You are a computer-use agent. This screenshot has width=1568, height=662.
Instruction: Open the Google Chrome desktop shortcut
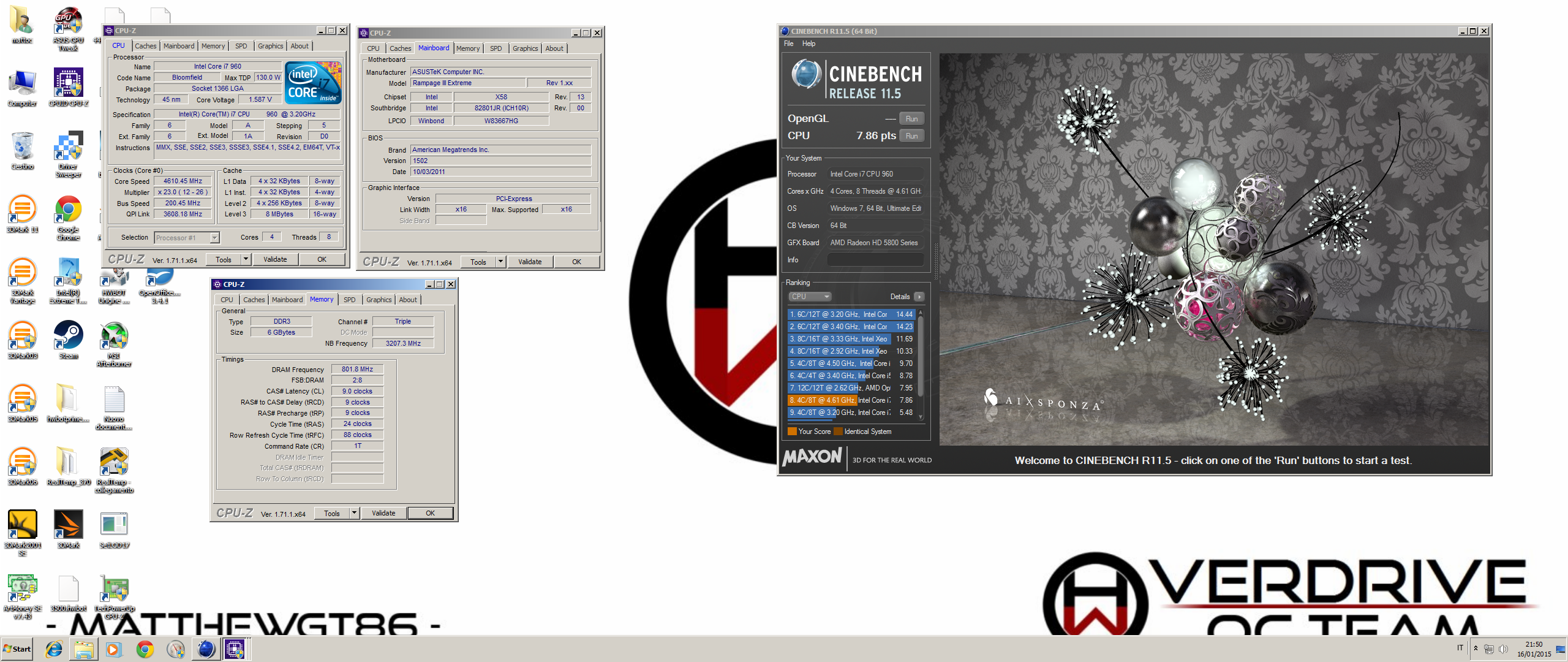pos(68,218)
